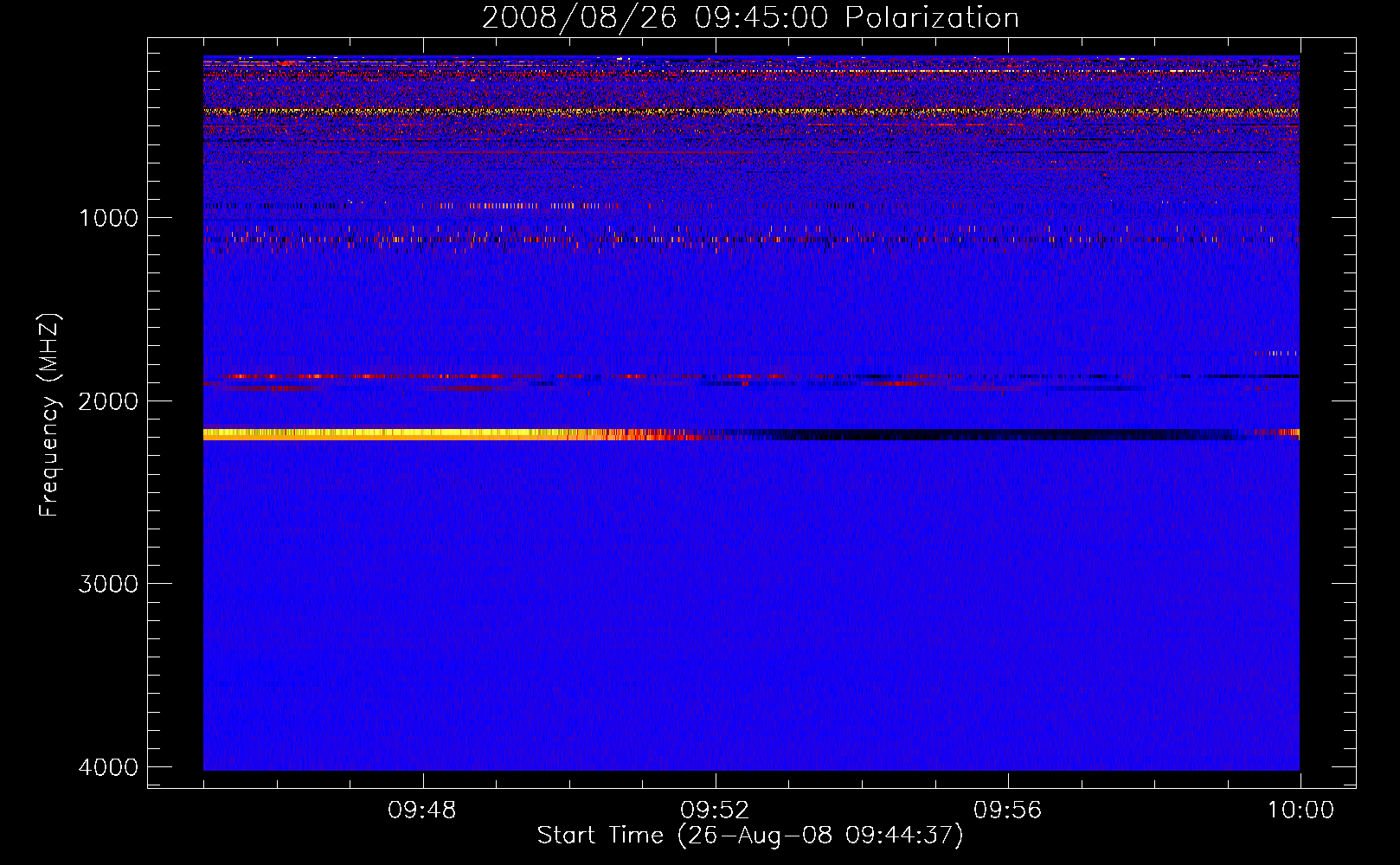This screenshot has width=1400, height=865.
Task: Click the 10:00 time tick label
Action: click(1300, 811)
